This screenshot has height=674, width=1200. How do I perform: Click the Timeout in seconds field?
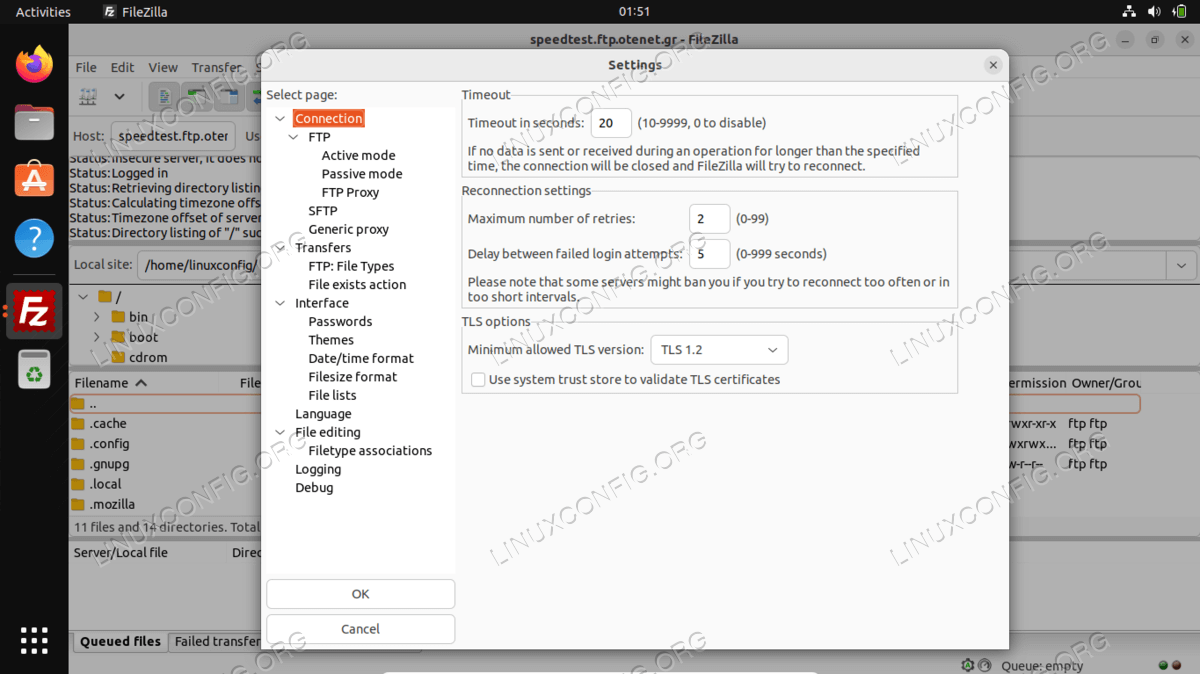611,123
